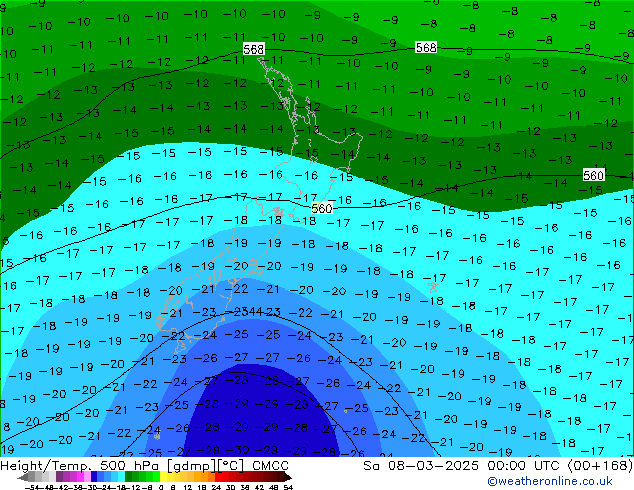Viewport: 634px width, 490px height.
Task: Click the '00:00 UTC' valid time
Action: tap(525, 466)
